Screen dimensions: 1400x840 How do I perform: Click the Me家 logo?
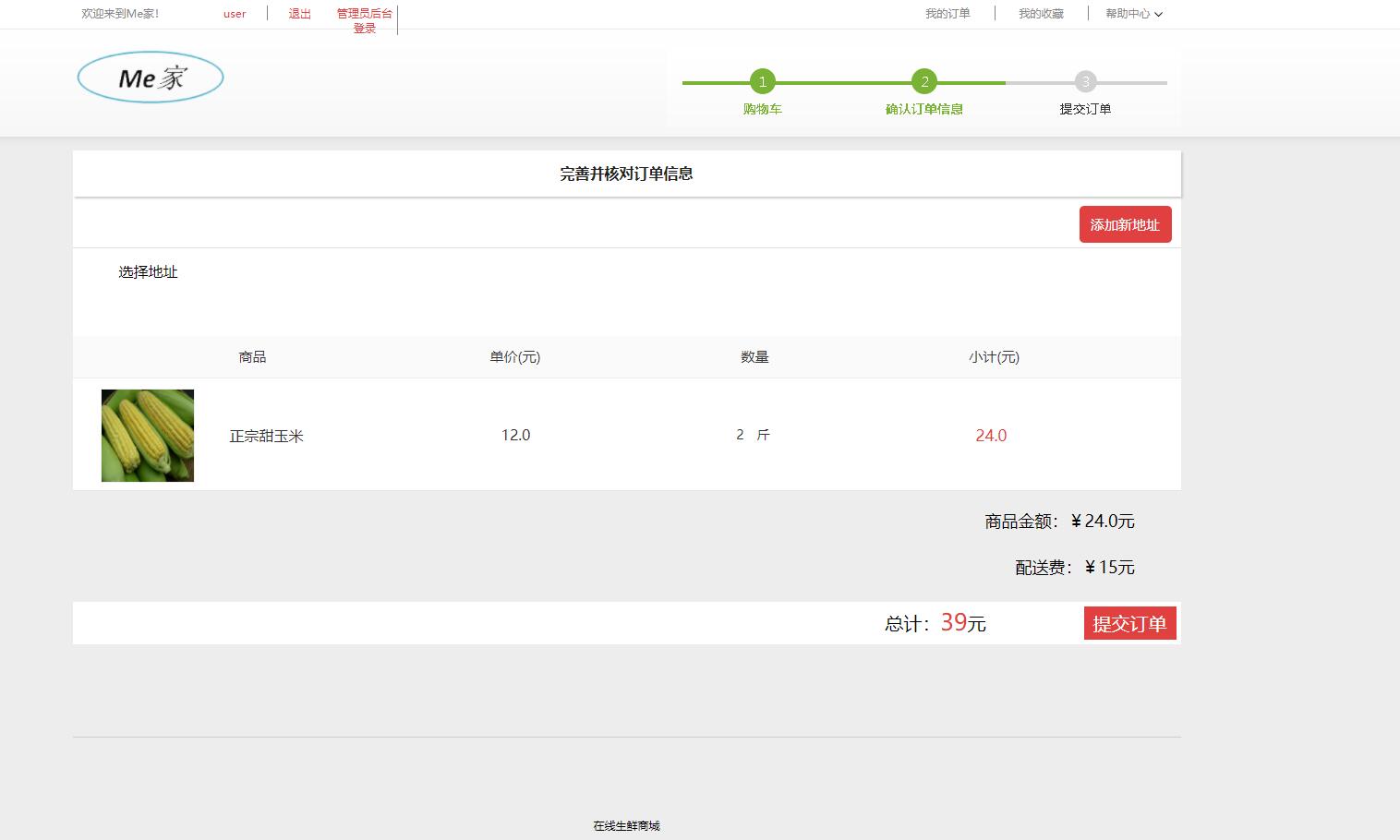click(x=151, y=78)
